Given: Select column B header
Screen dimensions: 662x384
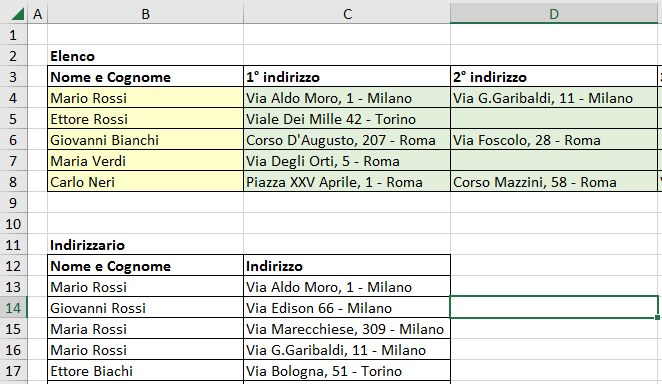Looking at the screenshot, I should (146, 14).
